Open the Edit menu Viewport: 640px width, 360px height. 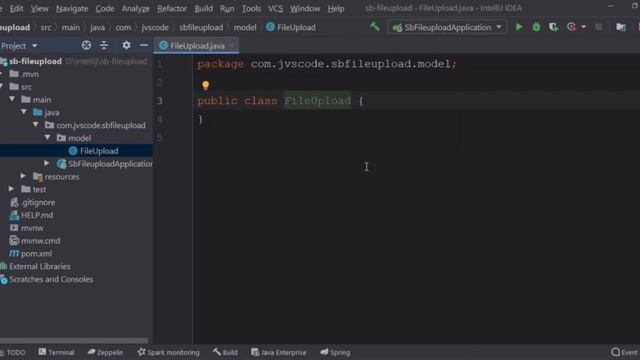coord(16,9)
